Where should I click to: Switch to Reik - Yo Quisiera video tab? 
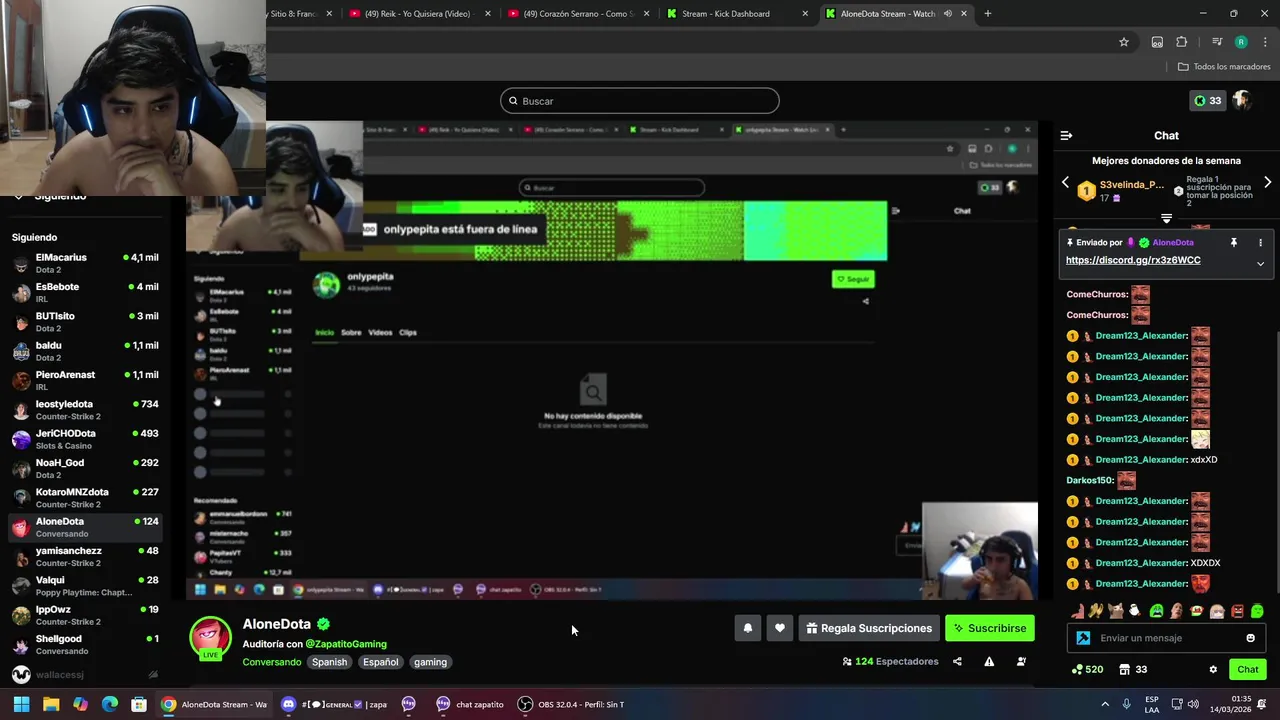420,14
